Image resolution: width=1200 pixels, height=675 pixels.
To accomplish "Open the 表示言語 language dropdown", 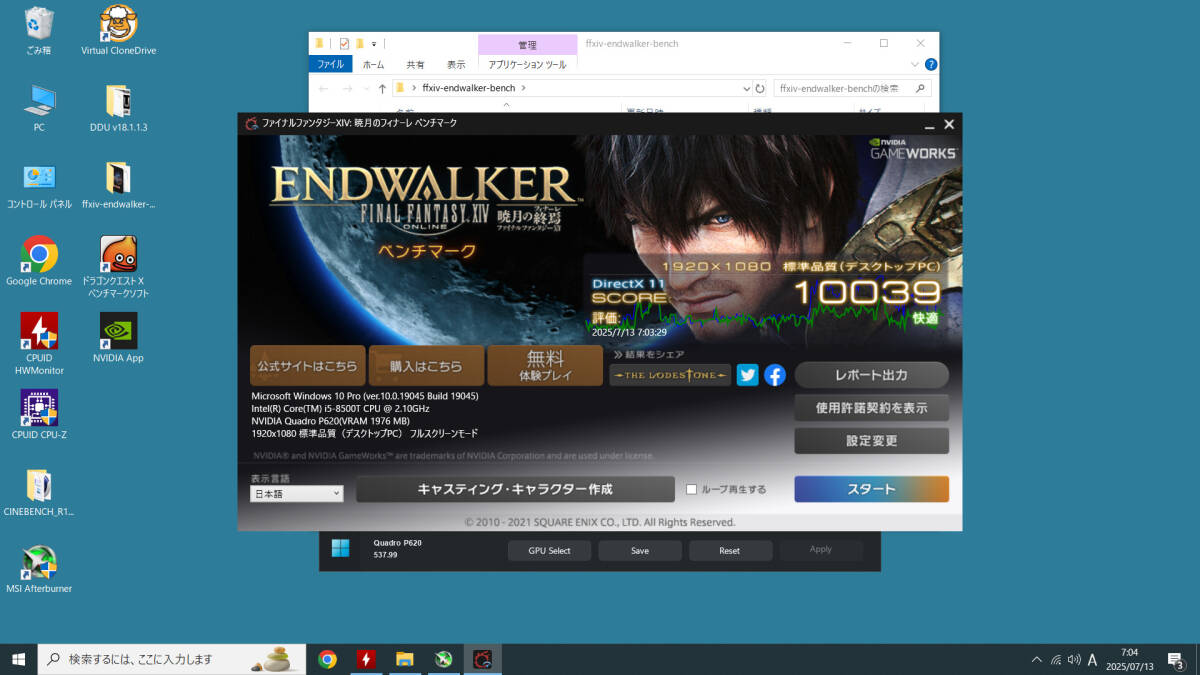I will [296, 494].
